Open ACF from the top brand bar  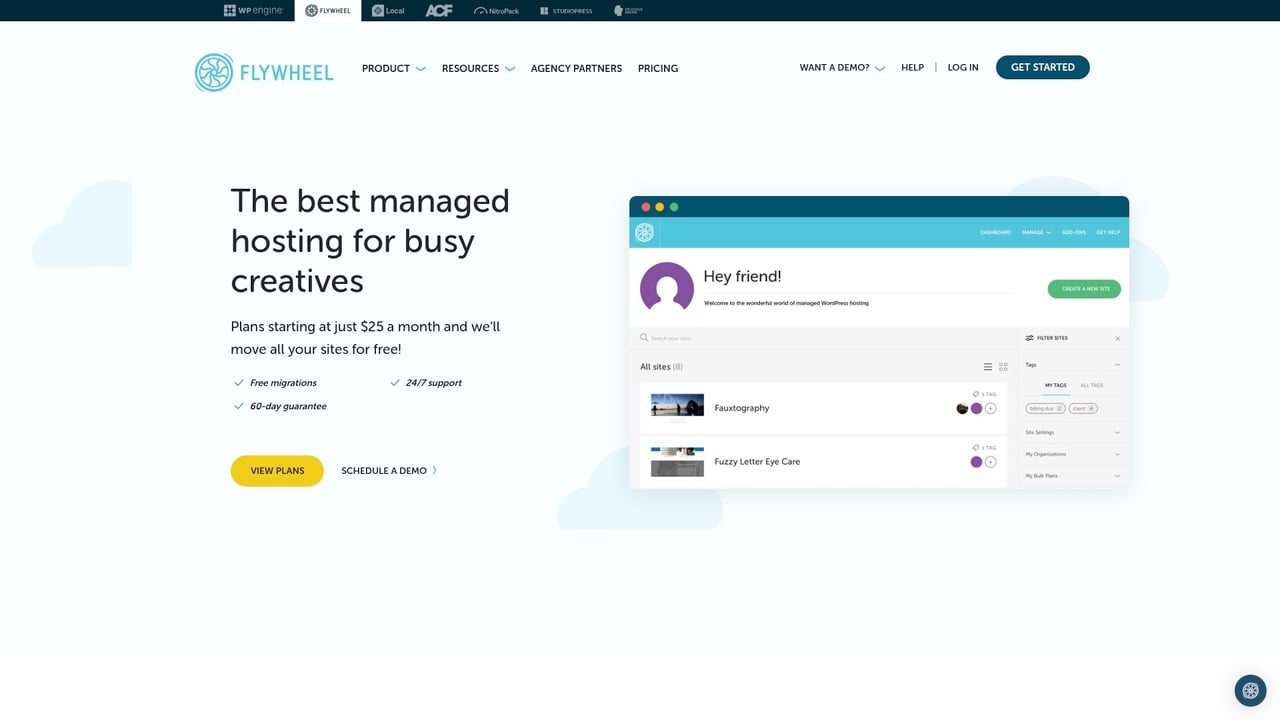click(438, 10)
